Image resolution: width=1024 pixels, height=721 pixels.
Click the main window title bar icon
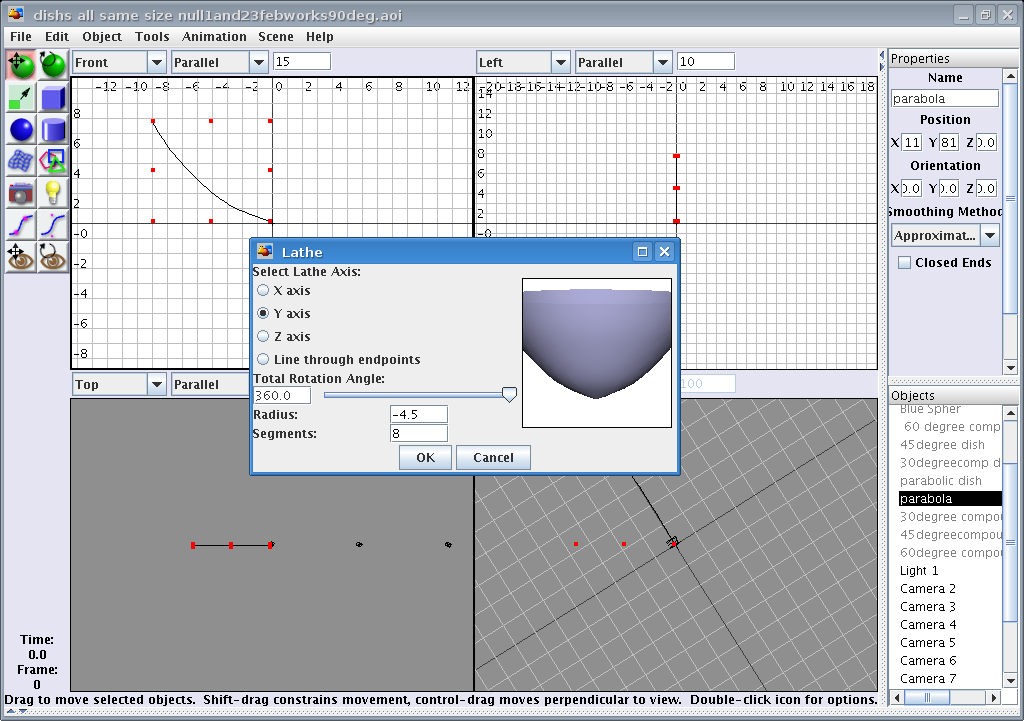point(16,14)
